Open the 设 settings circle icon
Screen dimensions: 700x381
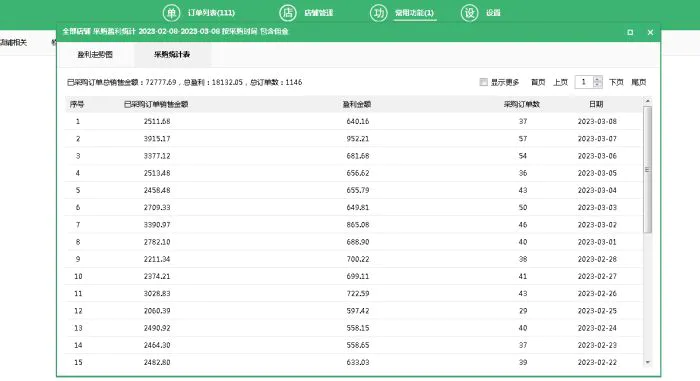[470, 13]
